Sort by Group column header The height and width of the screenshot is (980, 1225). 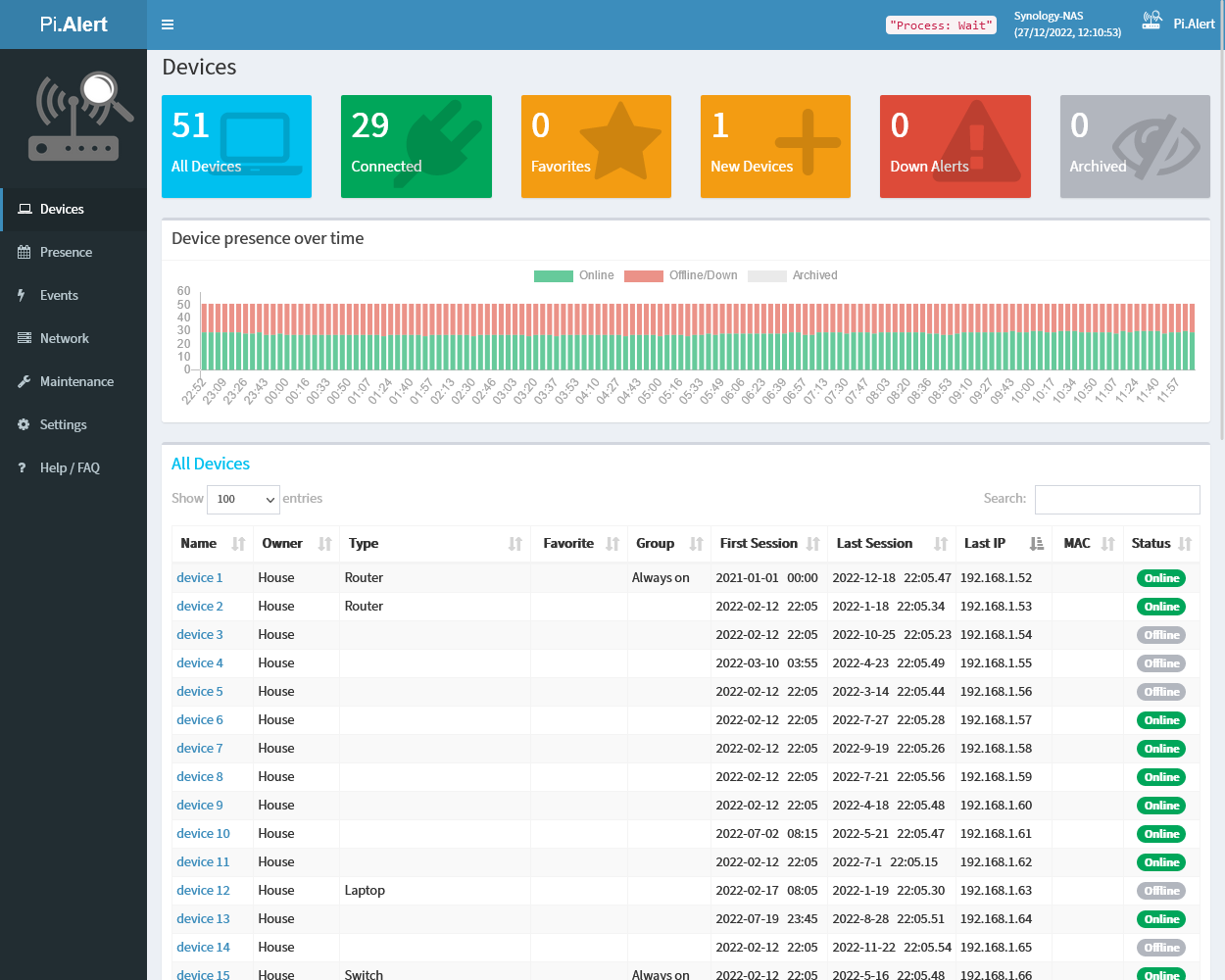655,544
